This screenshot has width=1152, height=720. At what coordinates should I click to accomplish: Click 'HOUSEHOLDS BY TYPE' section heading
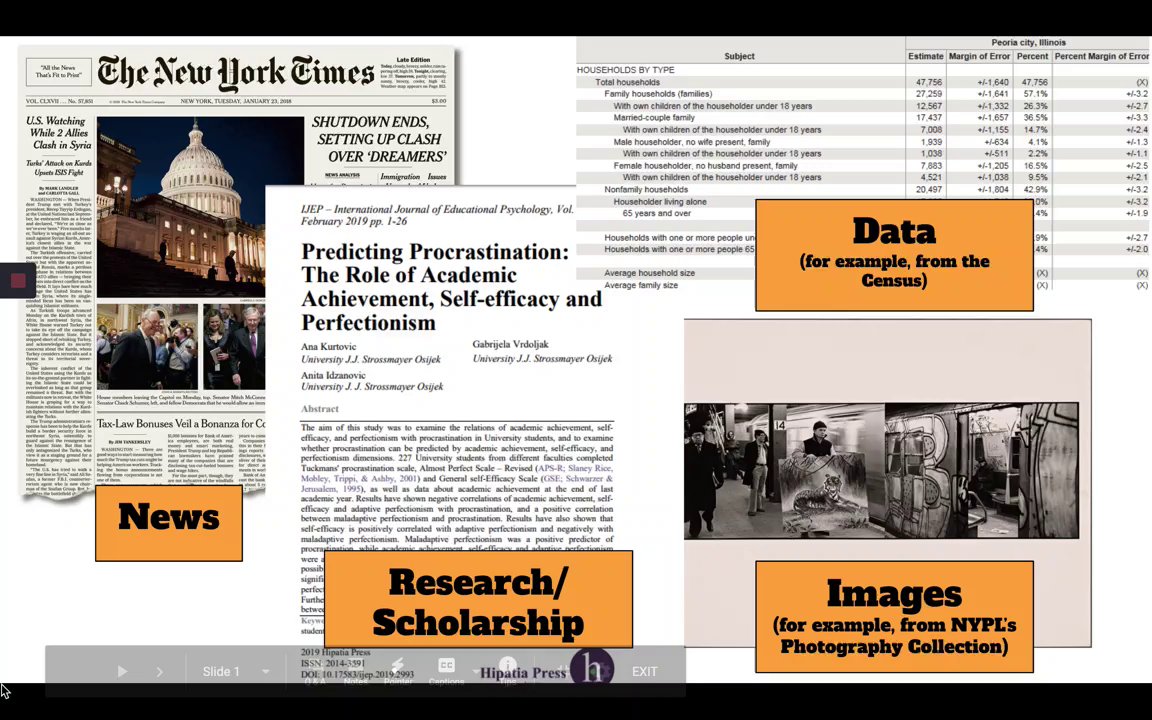click(625, 70)
